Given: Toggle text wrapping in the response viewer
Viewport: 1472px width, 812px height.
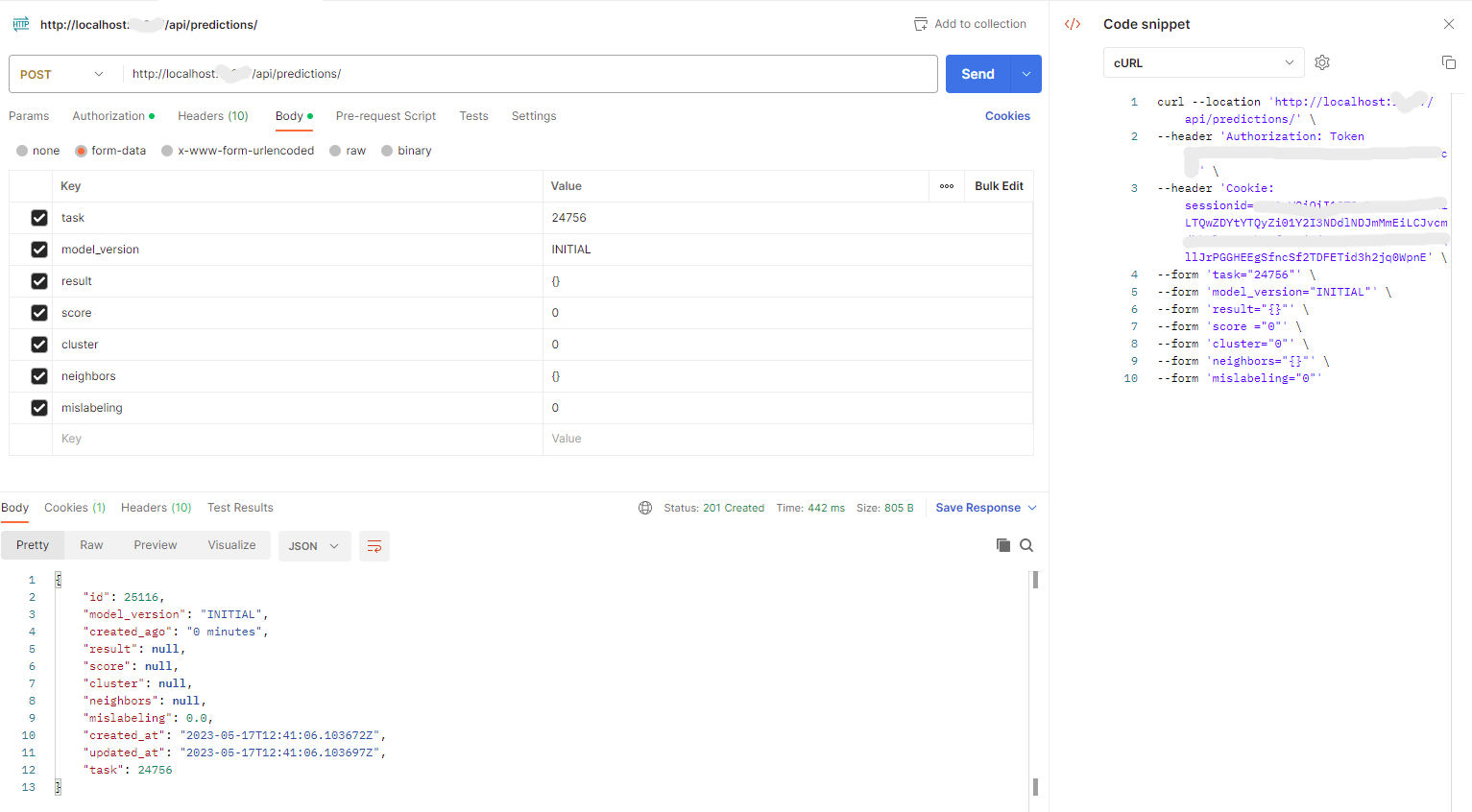Looking at the screenshot, I should pos(374,544).
